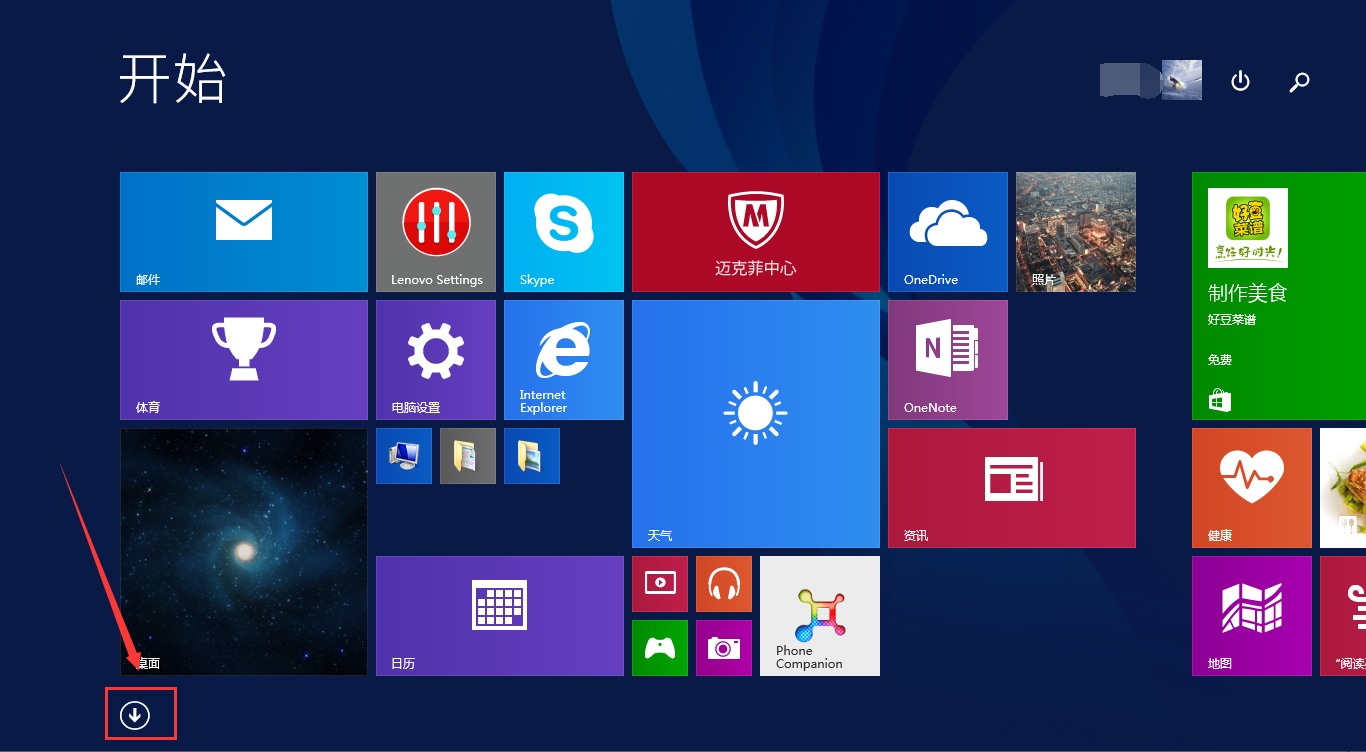Open the 日历 Calendar tile
This screenshot has height=752, width=1366.
pos(500,616)
